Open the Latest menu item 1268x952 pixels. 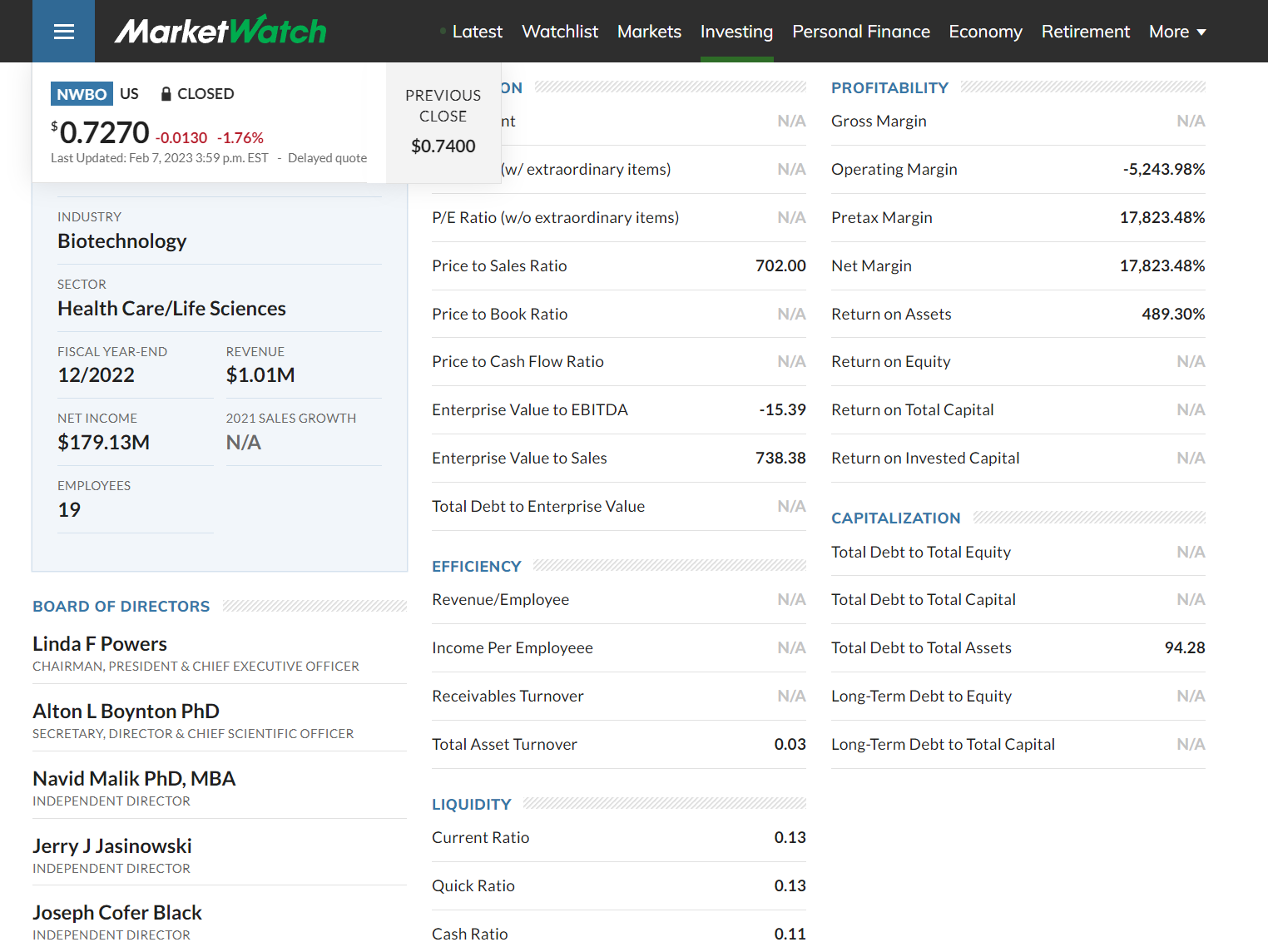pyautogui.click(x=477, y=32)
